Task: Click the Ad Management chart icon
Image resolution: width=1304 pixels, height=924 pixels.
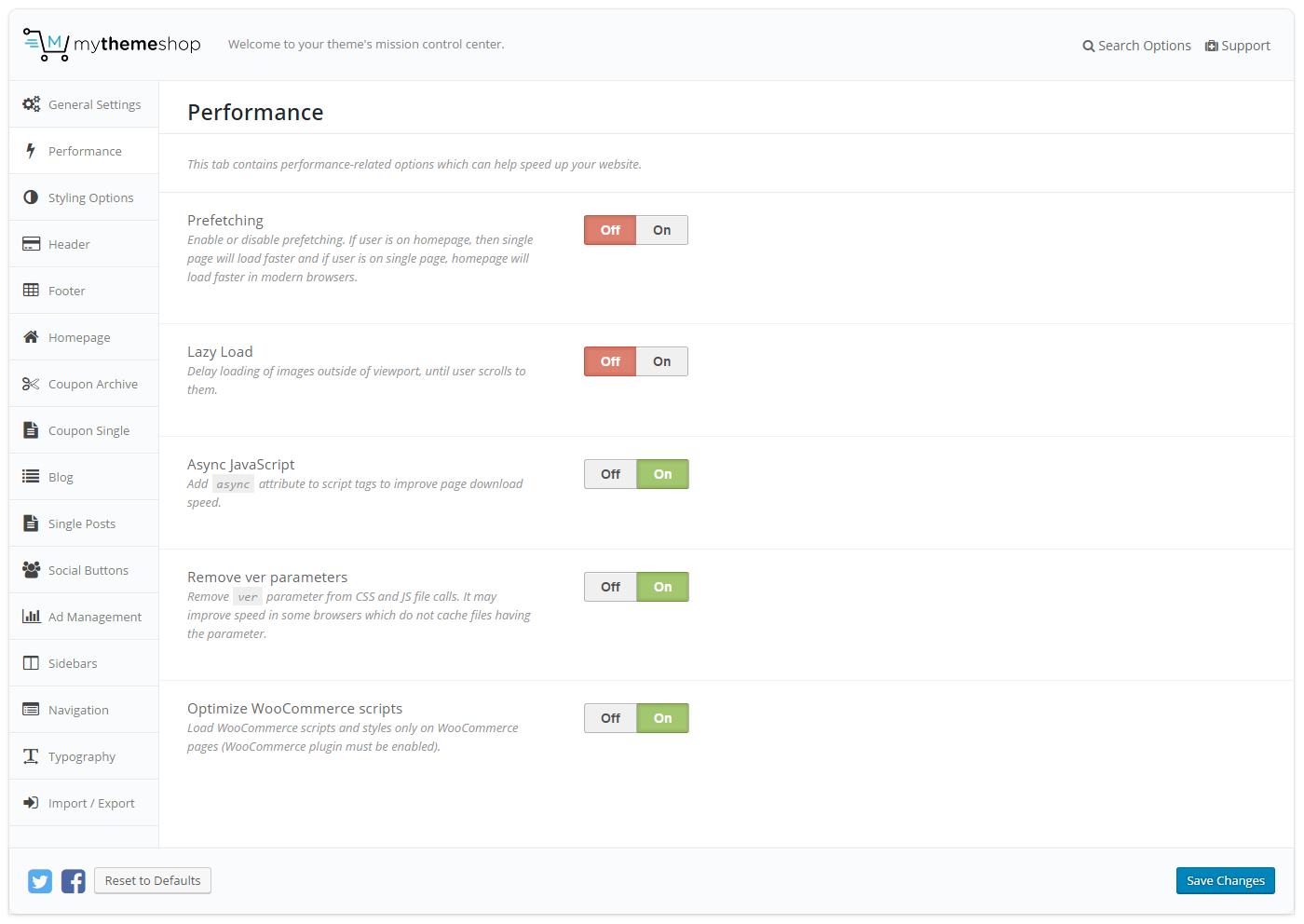Action: [31, 617]
